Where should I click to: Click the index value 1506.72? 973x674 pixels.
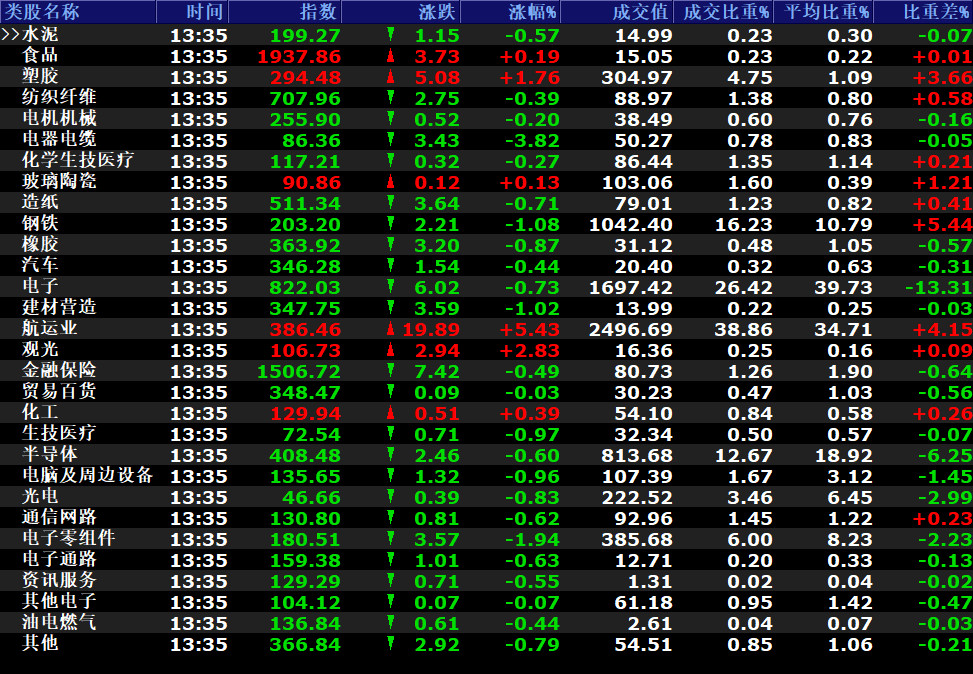coord(299,372)
